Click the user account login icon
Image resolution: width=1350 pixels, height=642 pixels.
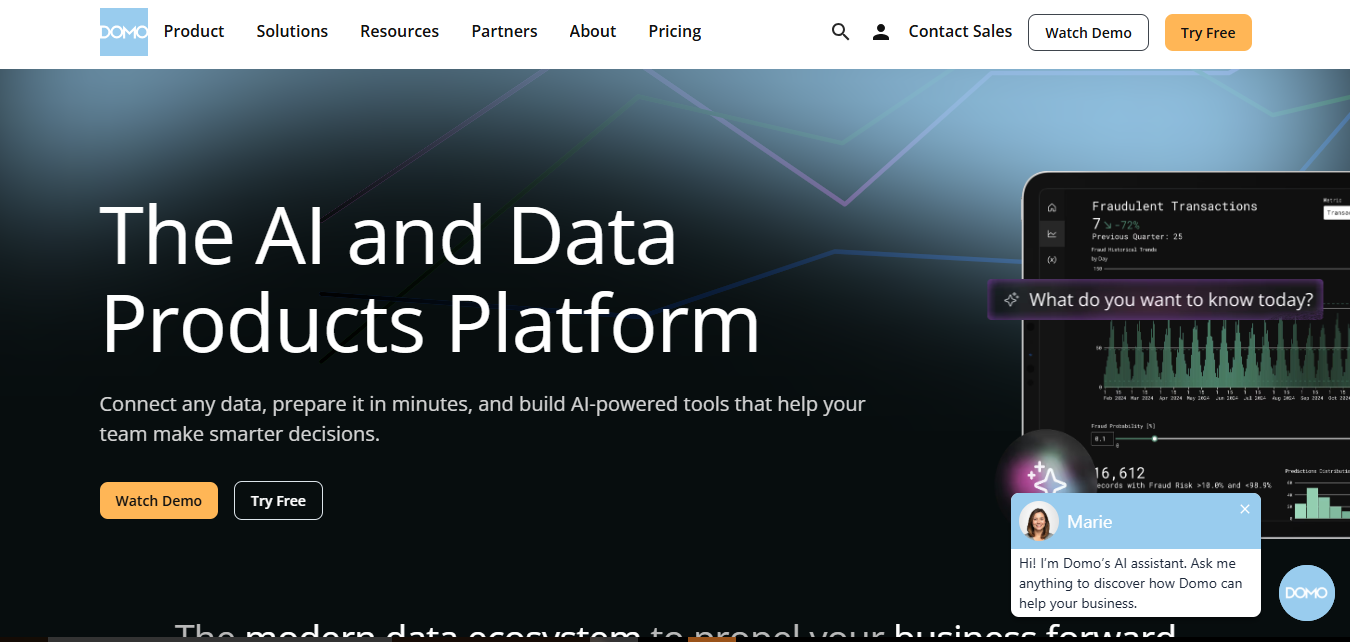(880, 32)
